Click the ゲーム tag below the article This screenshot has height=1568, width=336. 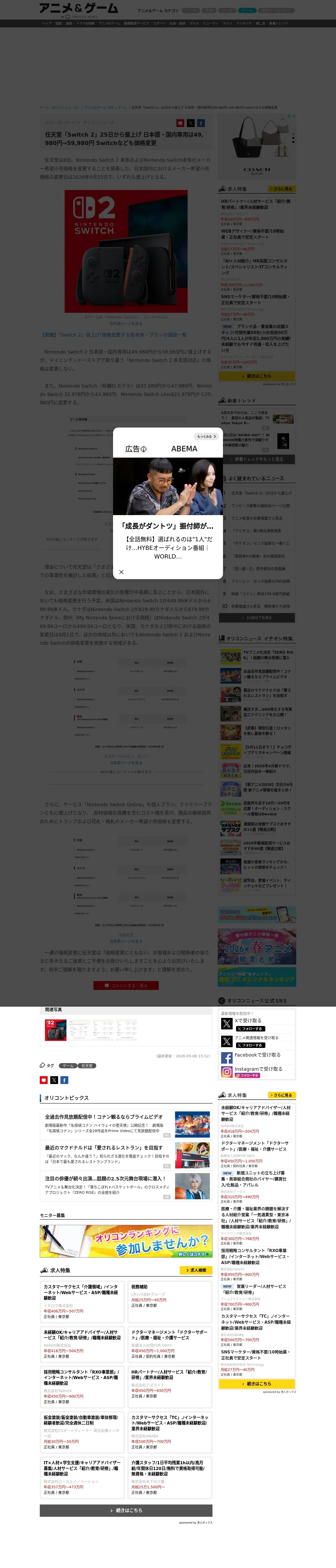tap(68, 1066)
